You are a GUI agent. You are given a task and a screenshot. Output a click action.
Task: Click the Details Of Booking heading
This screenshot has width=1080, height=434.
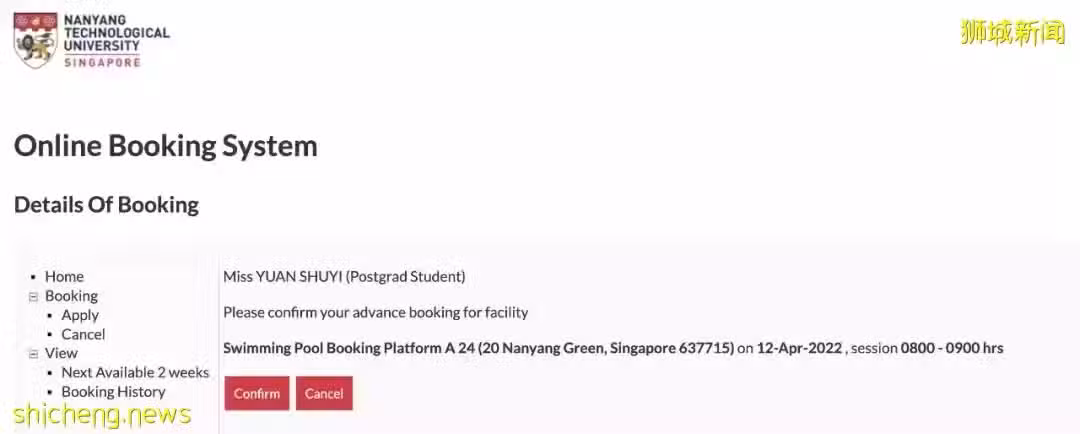(x=106, y=205)
